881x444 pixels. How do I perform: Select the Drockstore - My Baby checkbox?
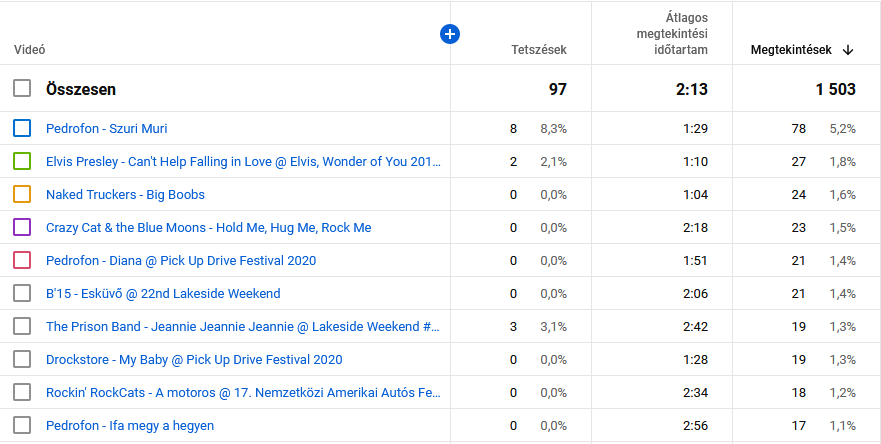click(22, 359)
